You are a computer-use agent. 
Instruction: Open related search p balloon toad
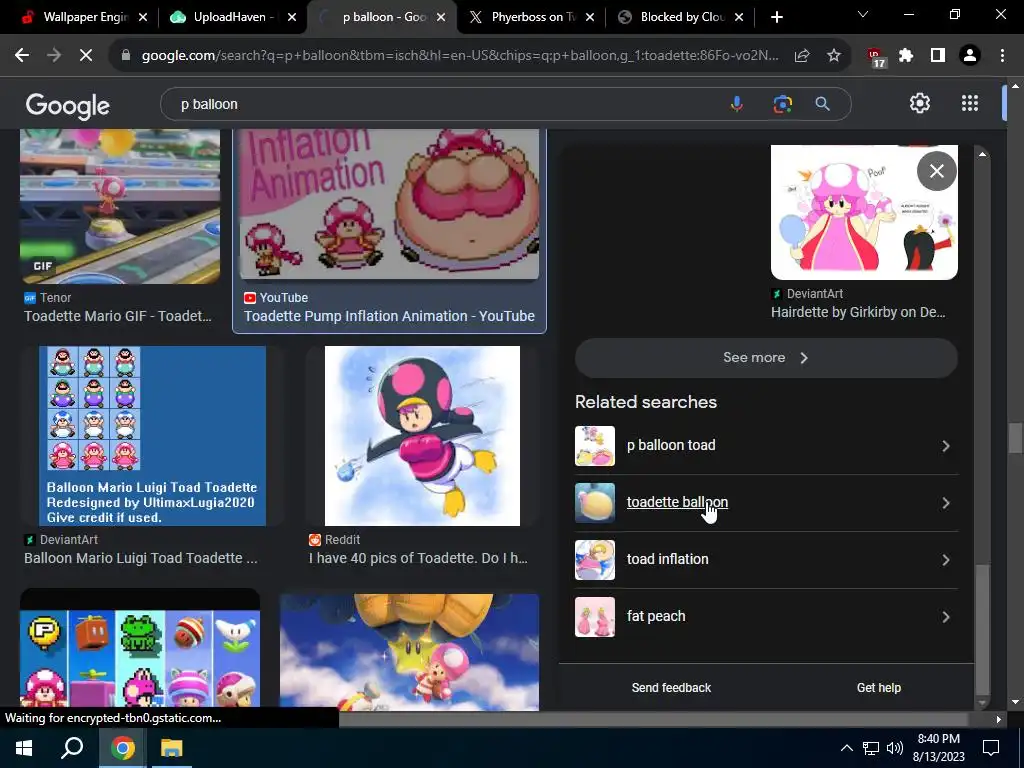[766, 446]
